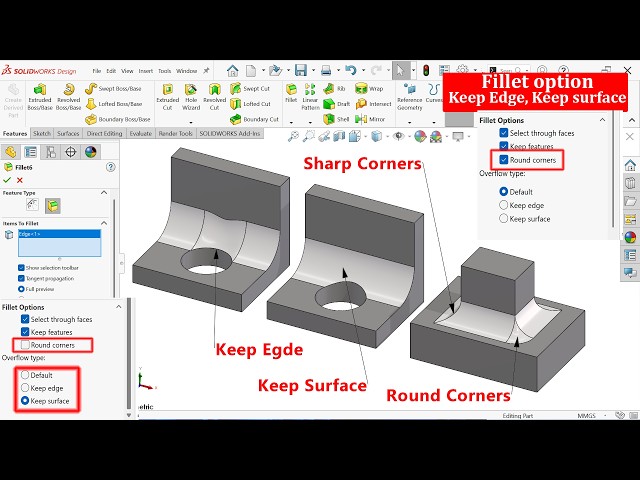Click the Edge<1> entry in selection box
The height and width of the screenshot is (480, 640).
(x=59, y=234)
